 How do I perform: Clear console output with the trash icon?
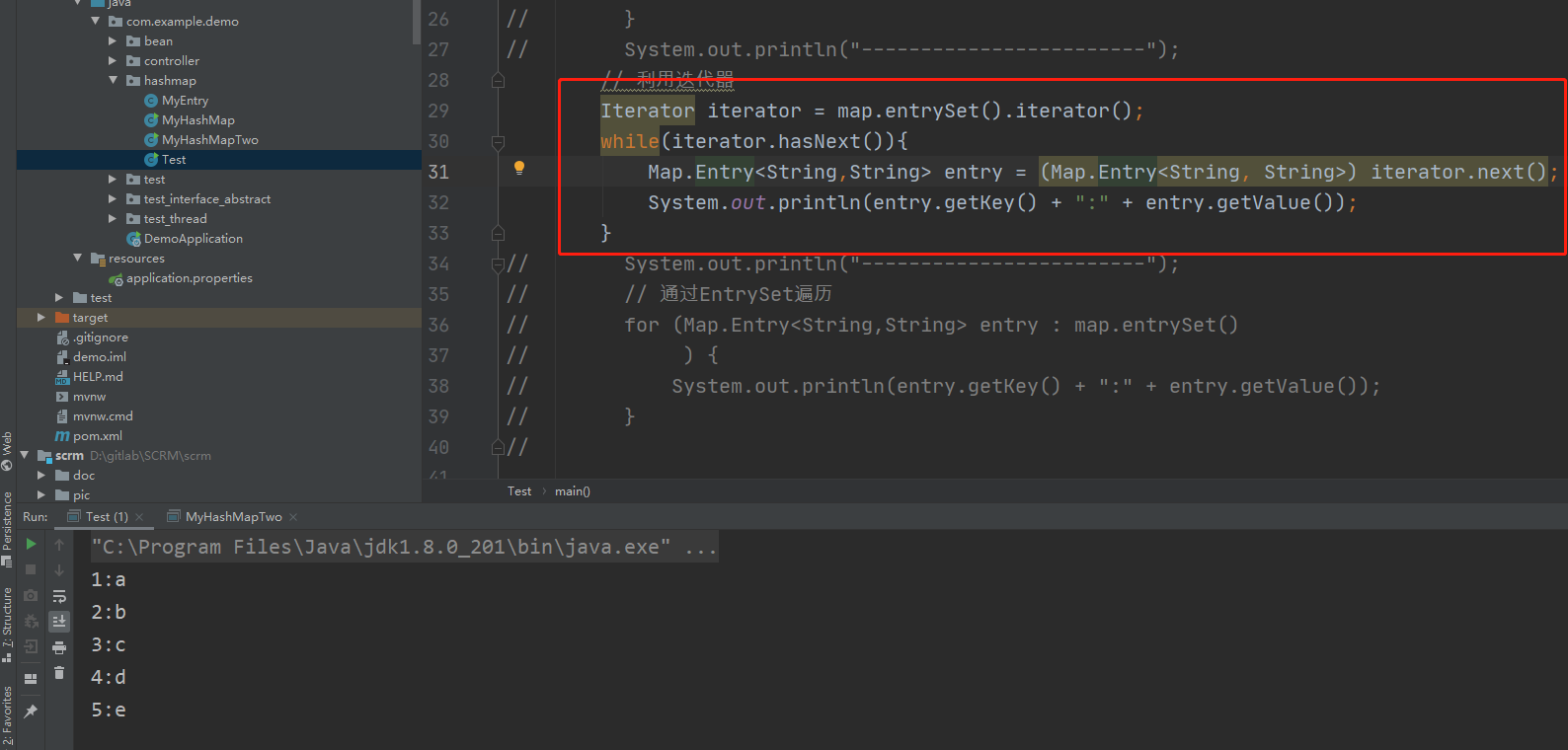(x=59, y=673)
